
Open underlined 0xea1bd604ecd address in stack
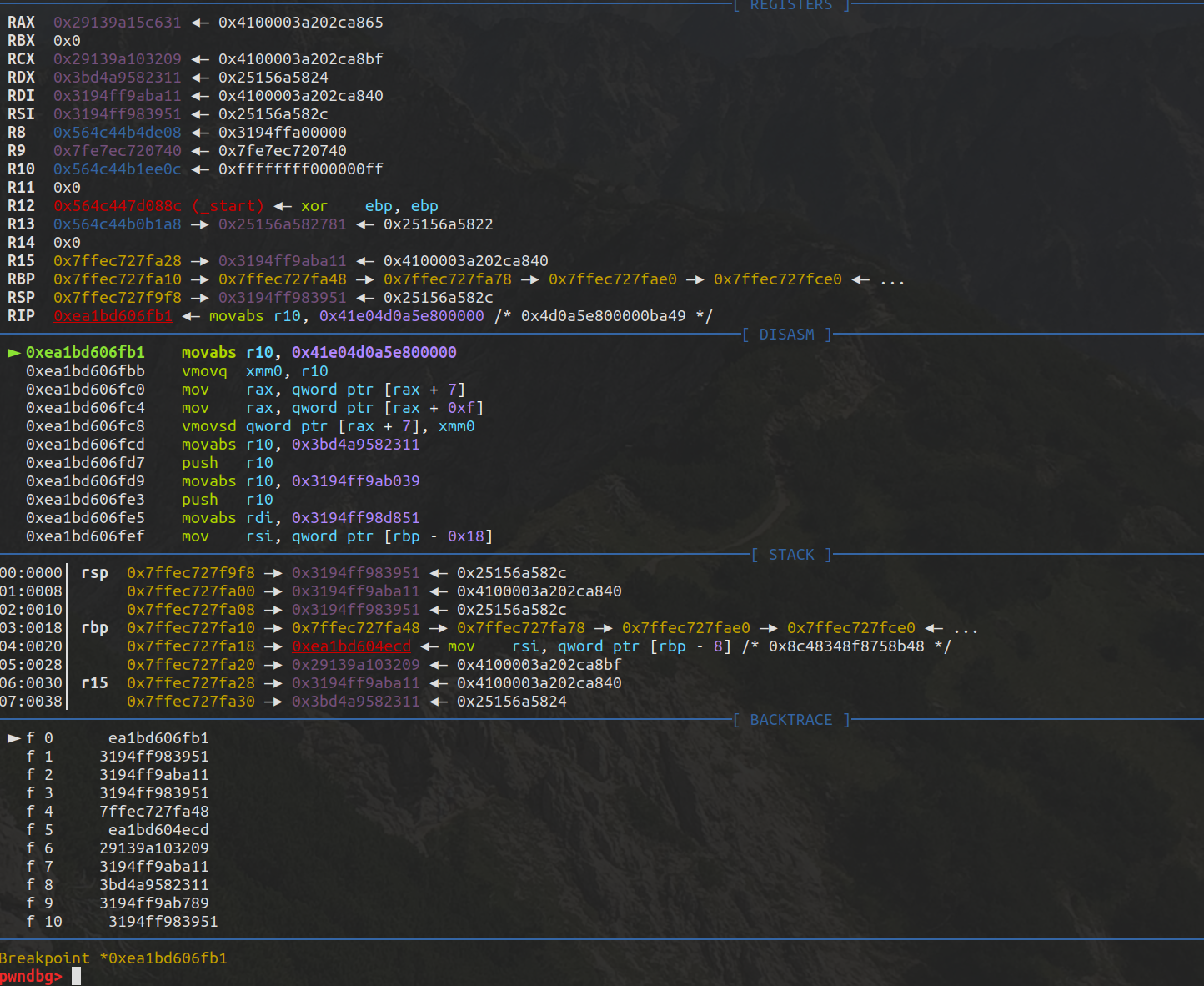point(351,646)
